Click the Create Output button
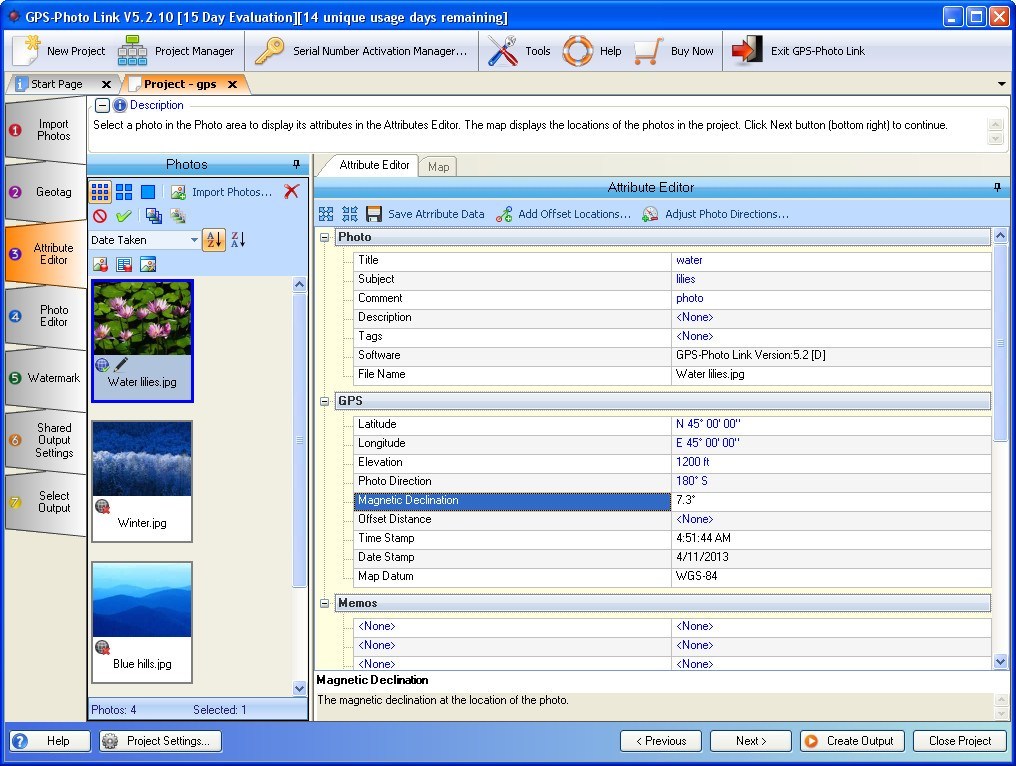The image size is (1016, 766). (851, 741)
